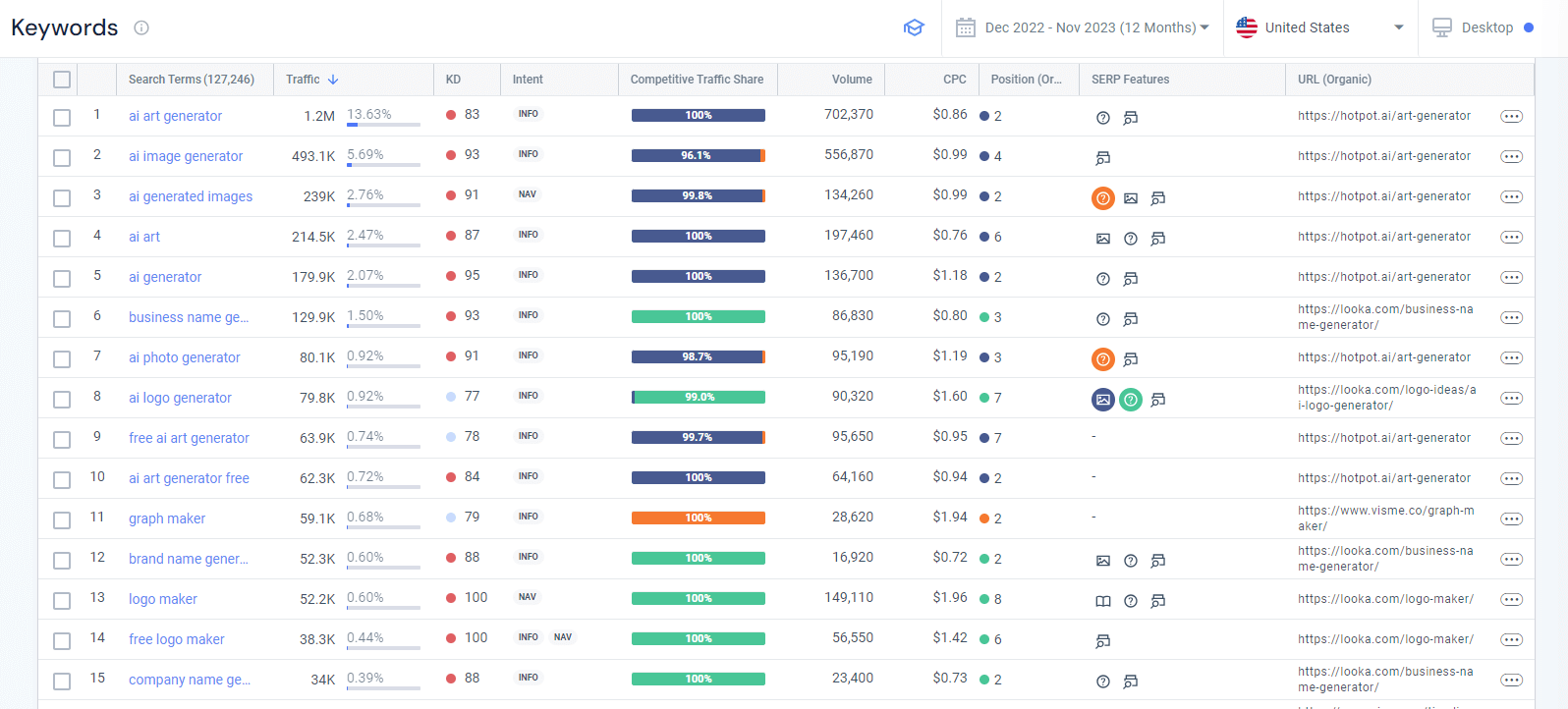Open the date range Dec 2022 - Nov 2023 dropdown
The width and height of the screenshot is (1568, 709).
[1082, 27]
